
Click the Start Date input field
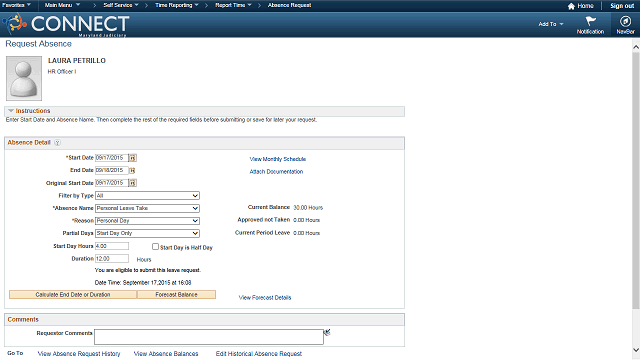111,158
